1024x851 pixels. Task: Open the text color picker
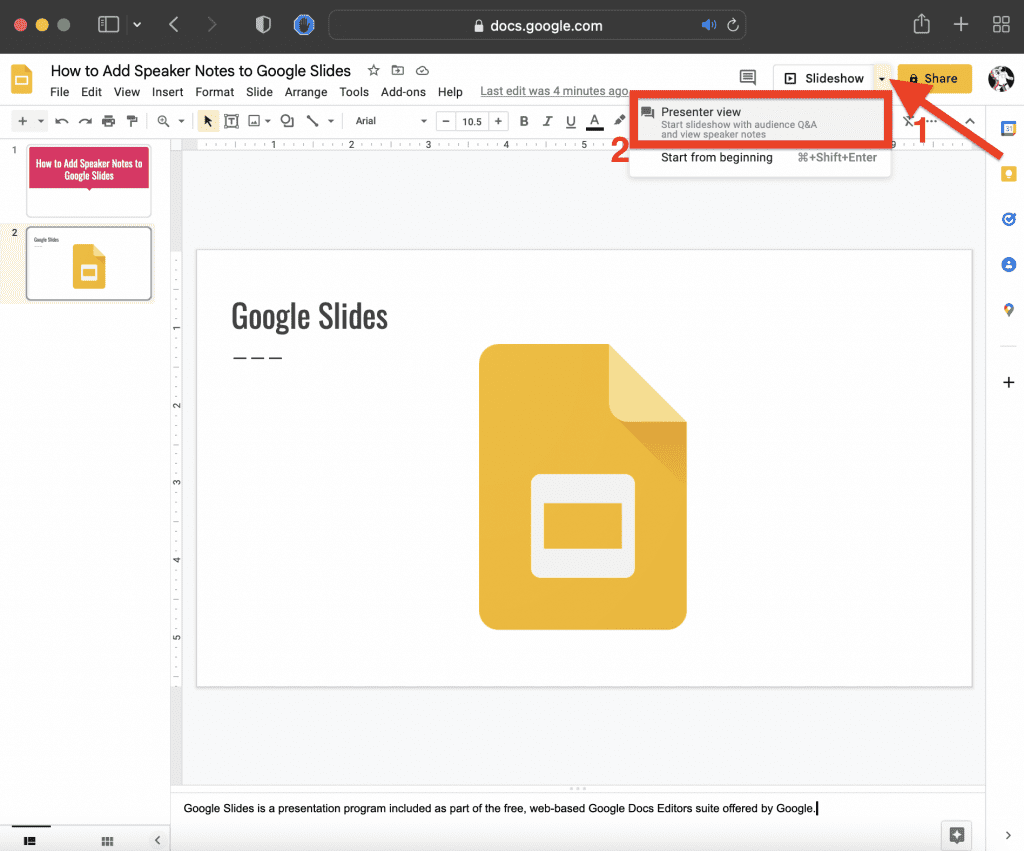click(x=594, y=121)
